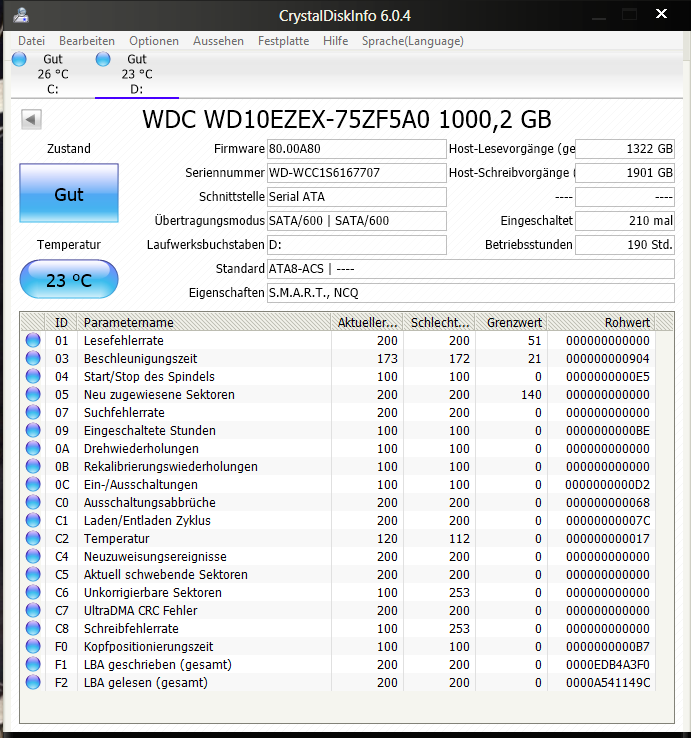Open the Sprache(Language) menu

pyautogui.click(x=413, y=41)
